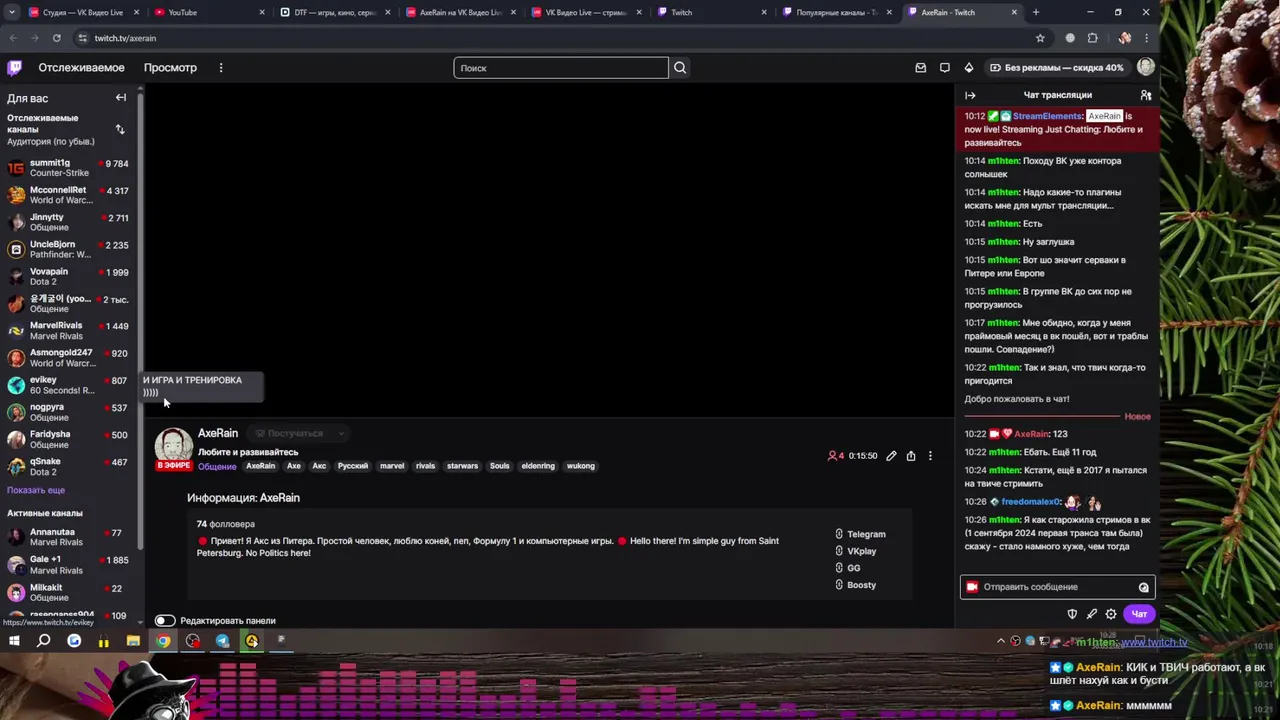Show hidden system tray icons
The width and height of the screenshot is (1280, 720).
coord(1001,641)
